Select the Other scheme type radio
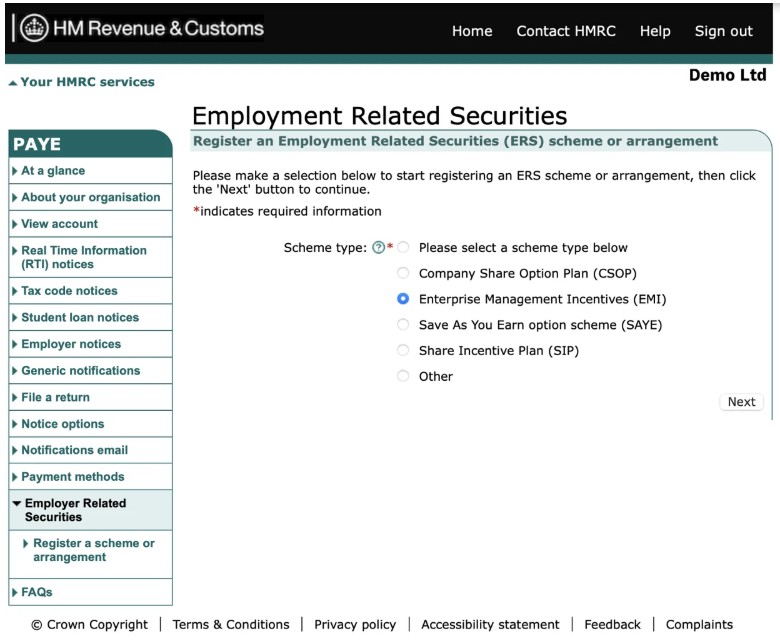Viewport: 780px width, 640px height. coord(403,376)
